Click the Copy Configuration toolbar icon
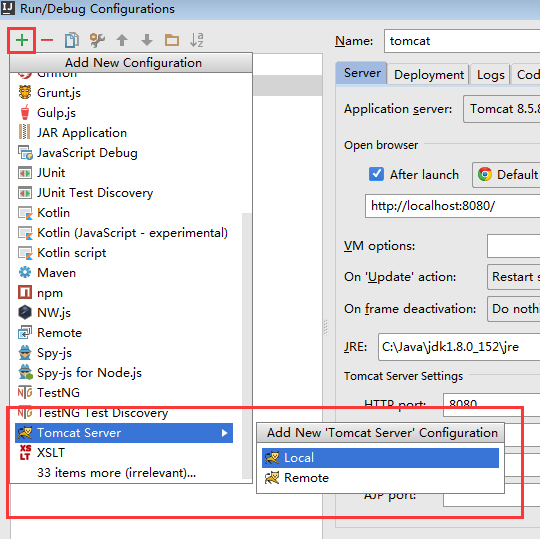This screenshot has height=539, width=540. pos(72,40)
